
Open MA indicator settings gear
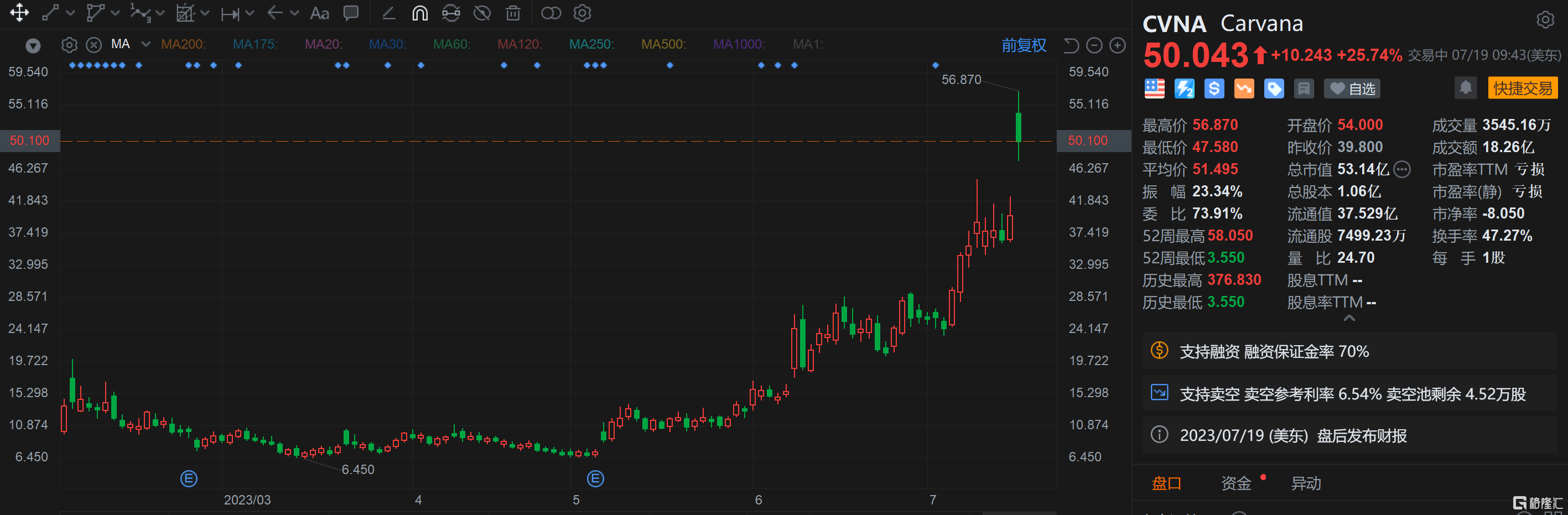click(x=69, y=44)
